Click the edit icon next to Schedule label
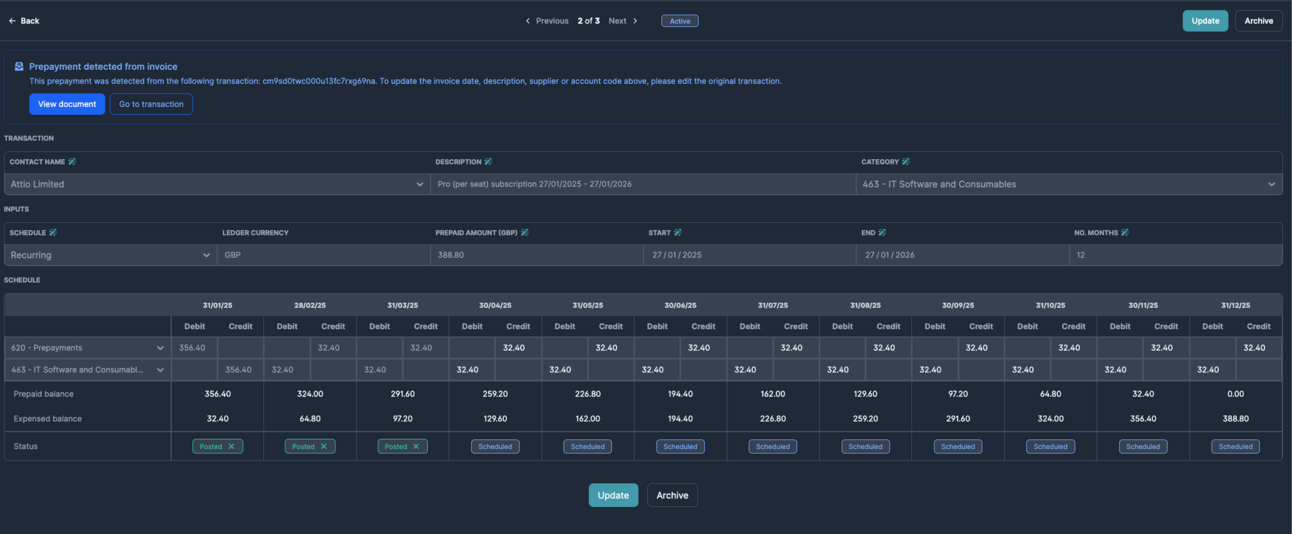Screen dimensions: 1292x534 [53, 233]
